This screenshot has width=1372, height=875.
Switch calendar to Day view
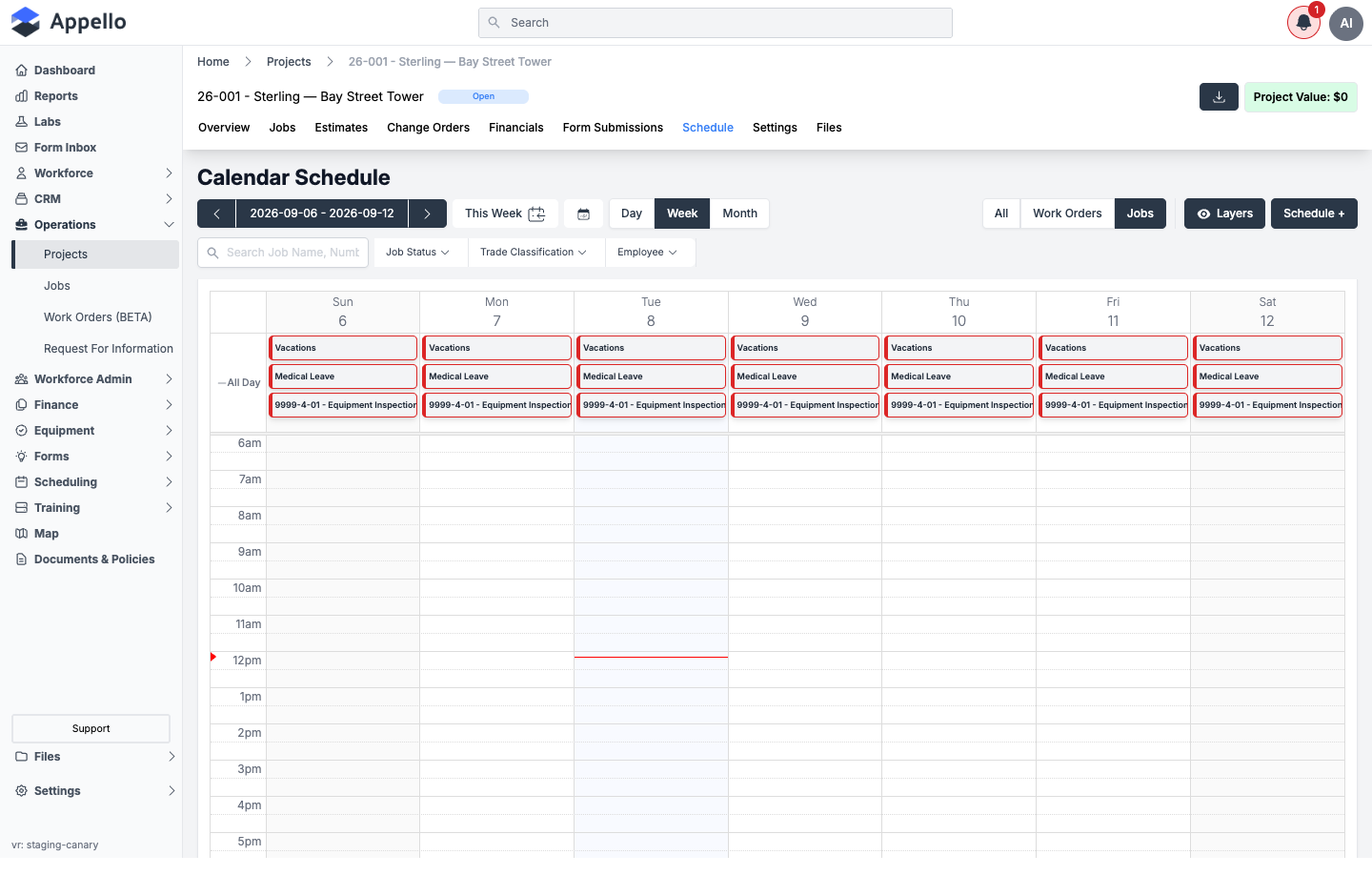(x=632, y=214)
